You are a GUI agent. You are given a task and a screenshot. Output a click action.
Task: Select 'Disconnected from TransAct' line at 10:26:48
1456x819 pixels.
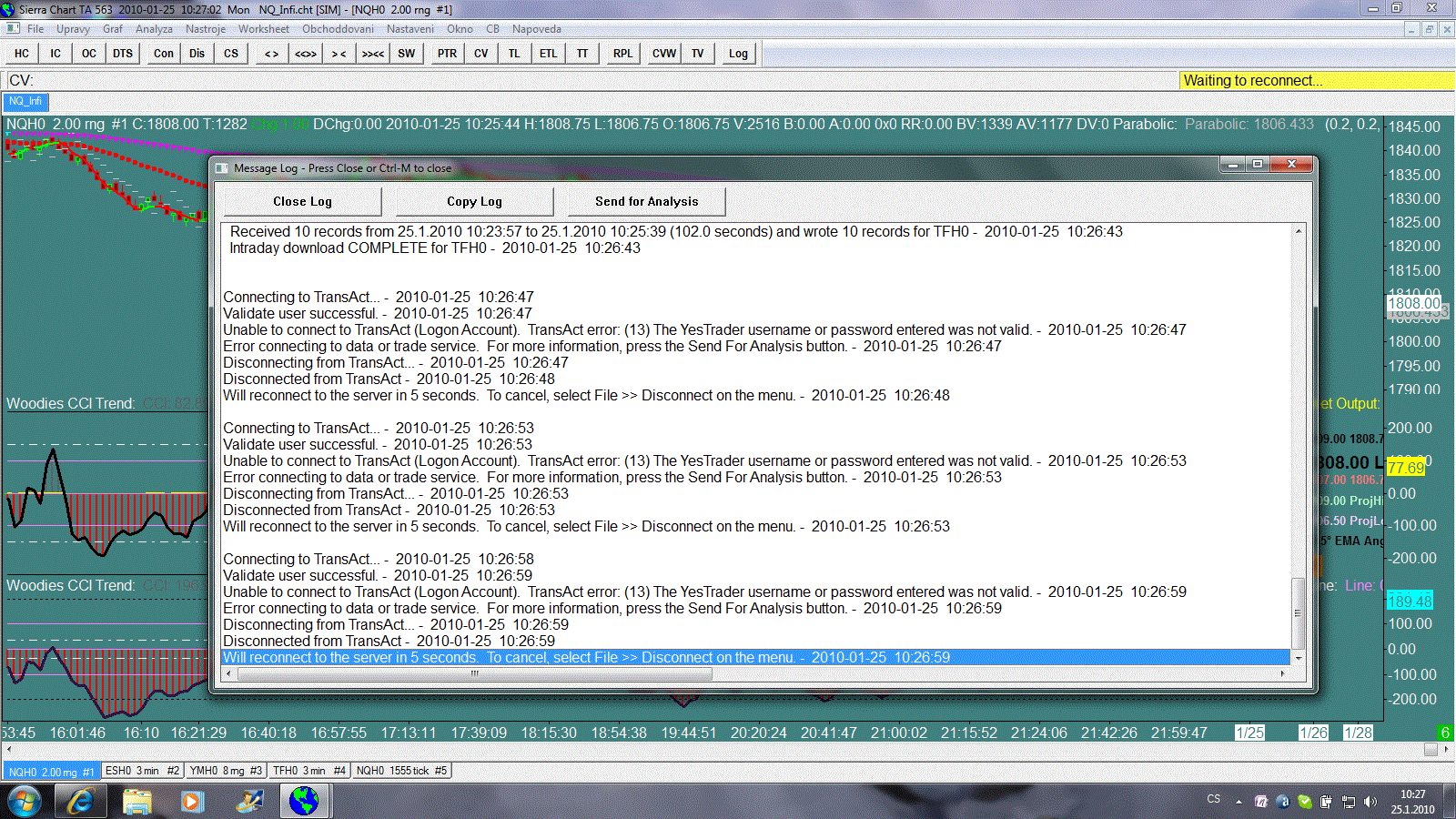pyautogui.click(x=389, y=379)
